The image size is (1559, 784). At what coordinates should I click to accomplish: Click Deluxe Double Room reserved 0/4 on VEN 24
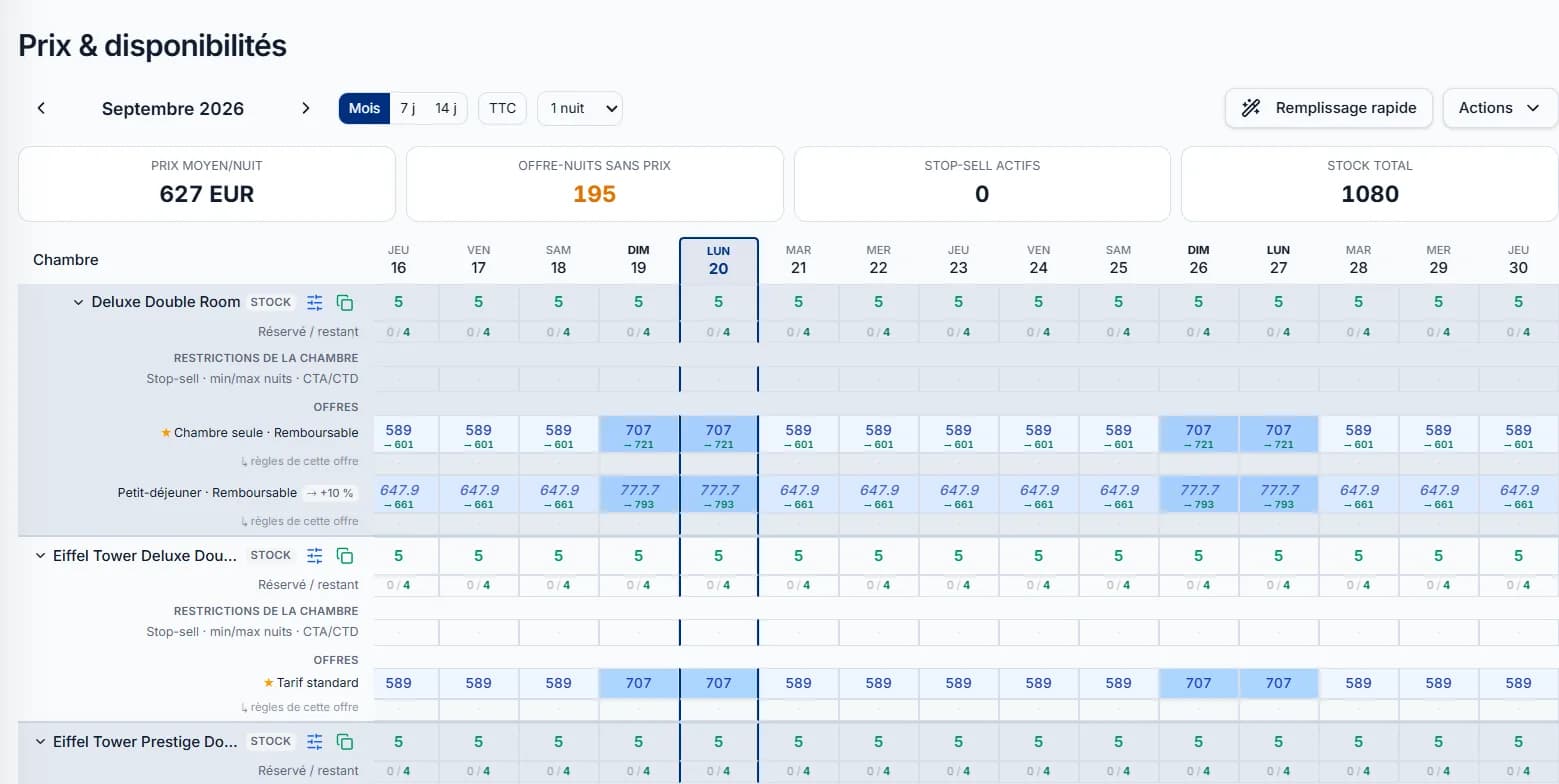coord(1038,332)
